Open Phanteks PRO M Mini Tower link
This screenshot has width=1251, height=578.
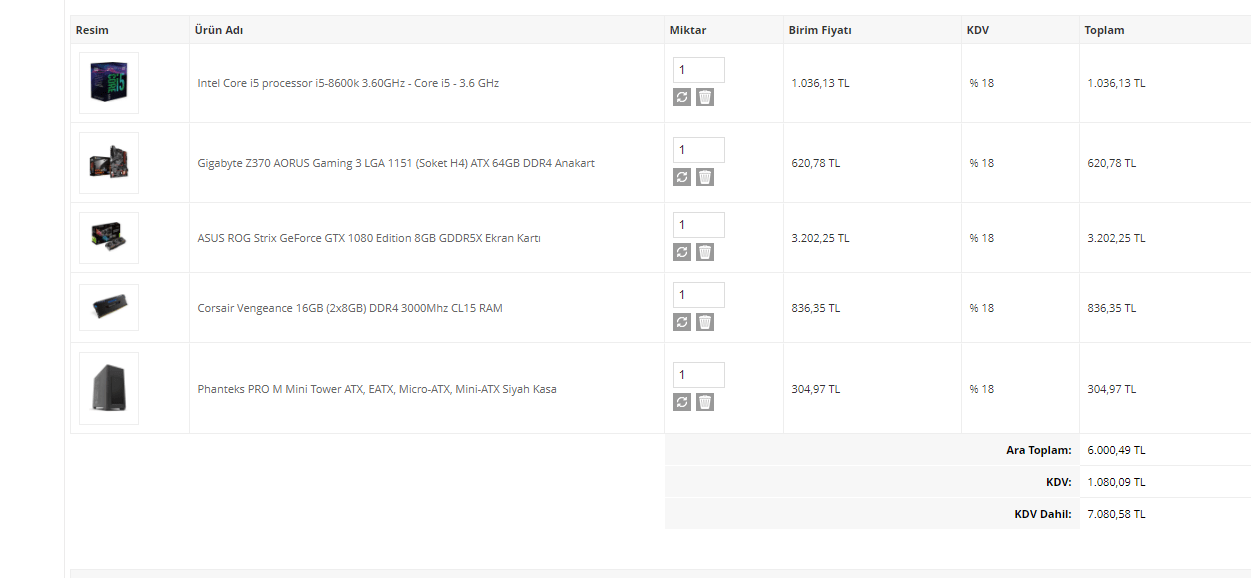point(377,389)
